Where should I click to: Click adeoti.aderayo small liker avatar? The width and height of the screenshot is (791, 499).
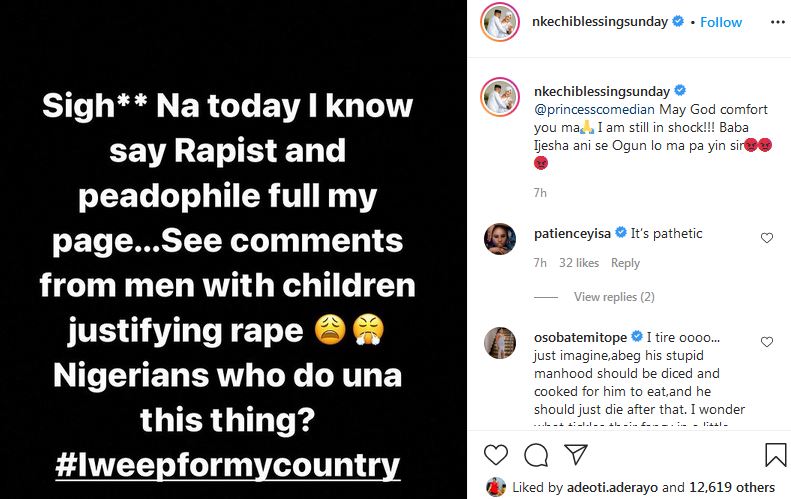coord(494,488)
